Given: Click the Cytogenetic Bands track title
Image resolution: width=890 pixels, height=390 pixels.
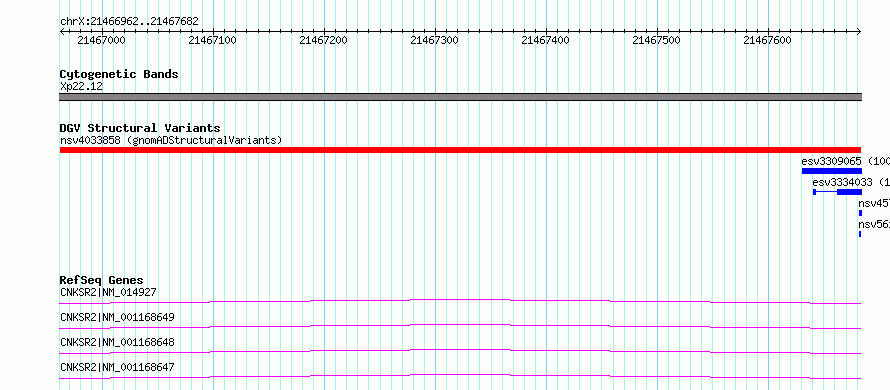Looking at the screenshot, I should (x=119, y=74).
